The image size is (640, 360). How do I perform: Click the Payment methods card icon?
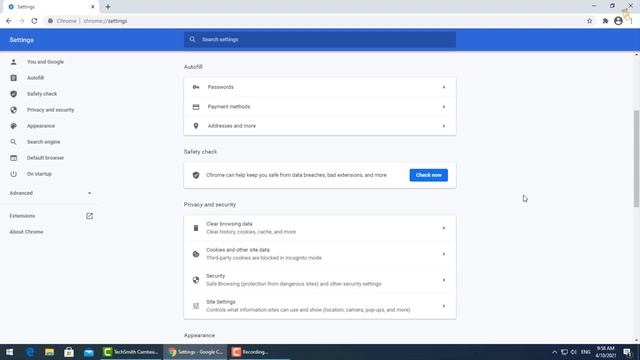[x=196, y=107]
